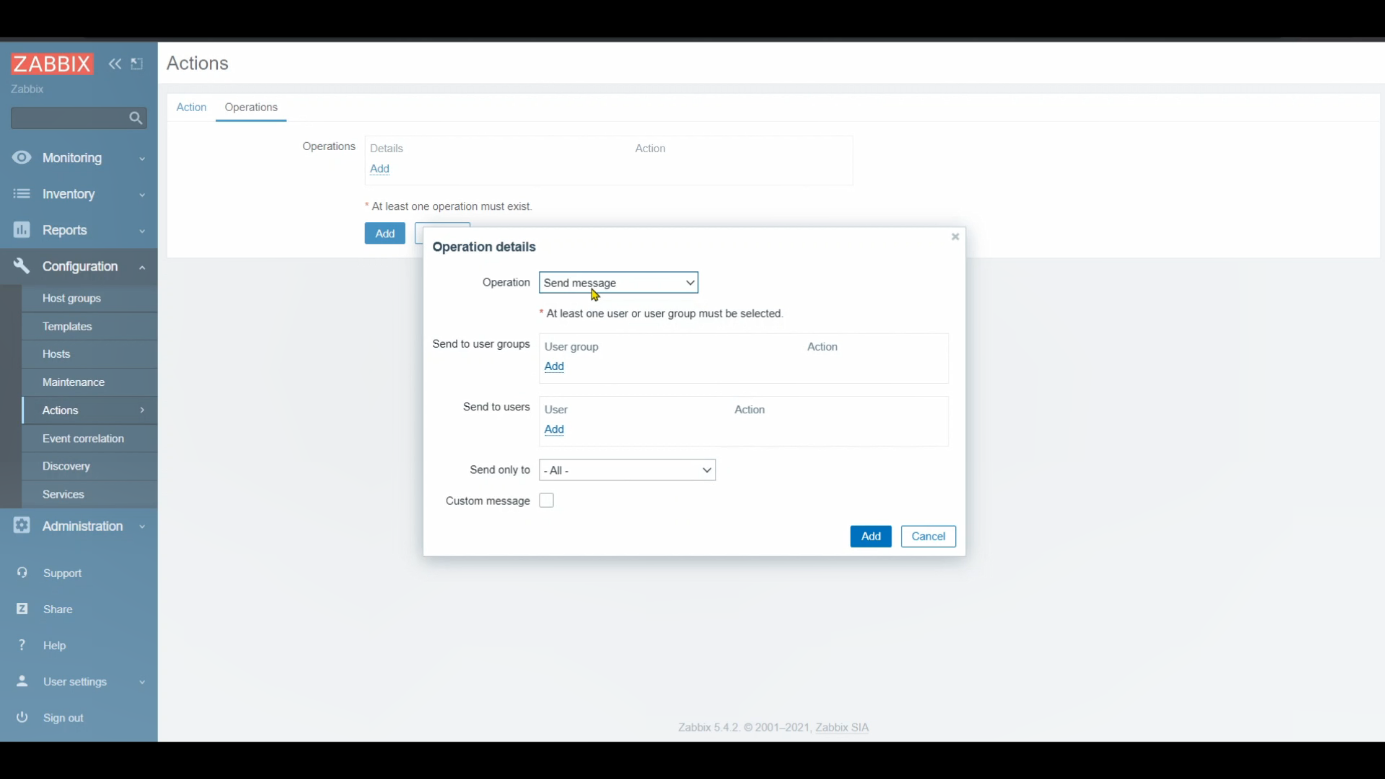The image size is (1385, 779).
Task: Click the Help question mark icon
Action: [22, 645]
